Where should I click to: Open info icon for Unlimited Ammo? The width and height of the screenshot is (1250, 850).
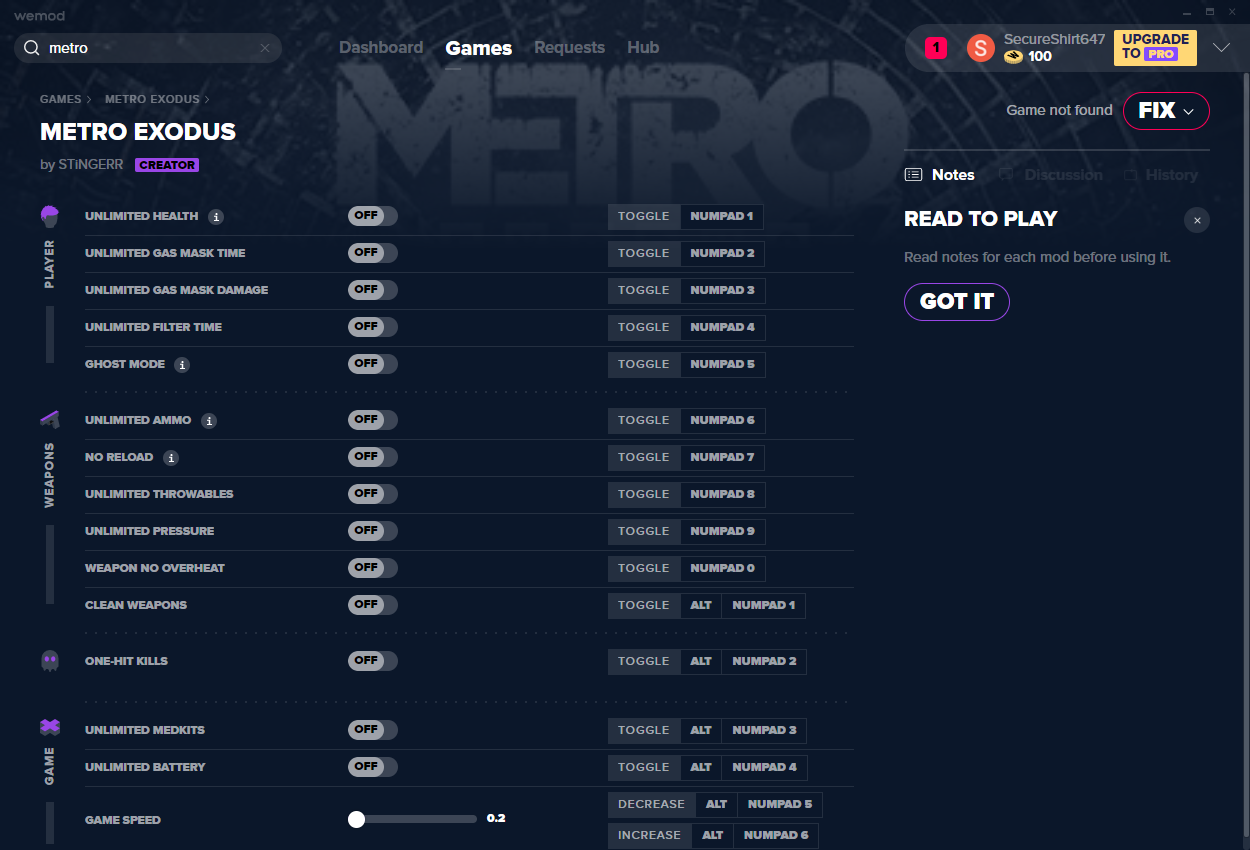(x=208, y=421)
